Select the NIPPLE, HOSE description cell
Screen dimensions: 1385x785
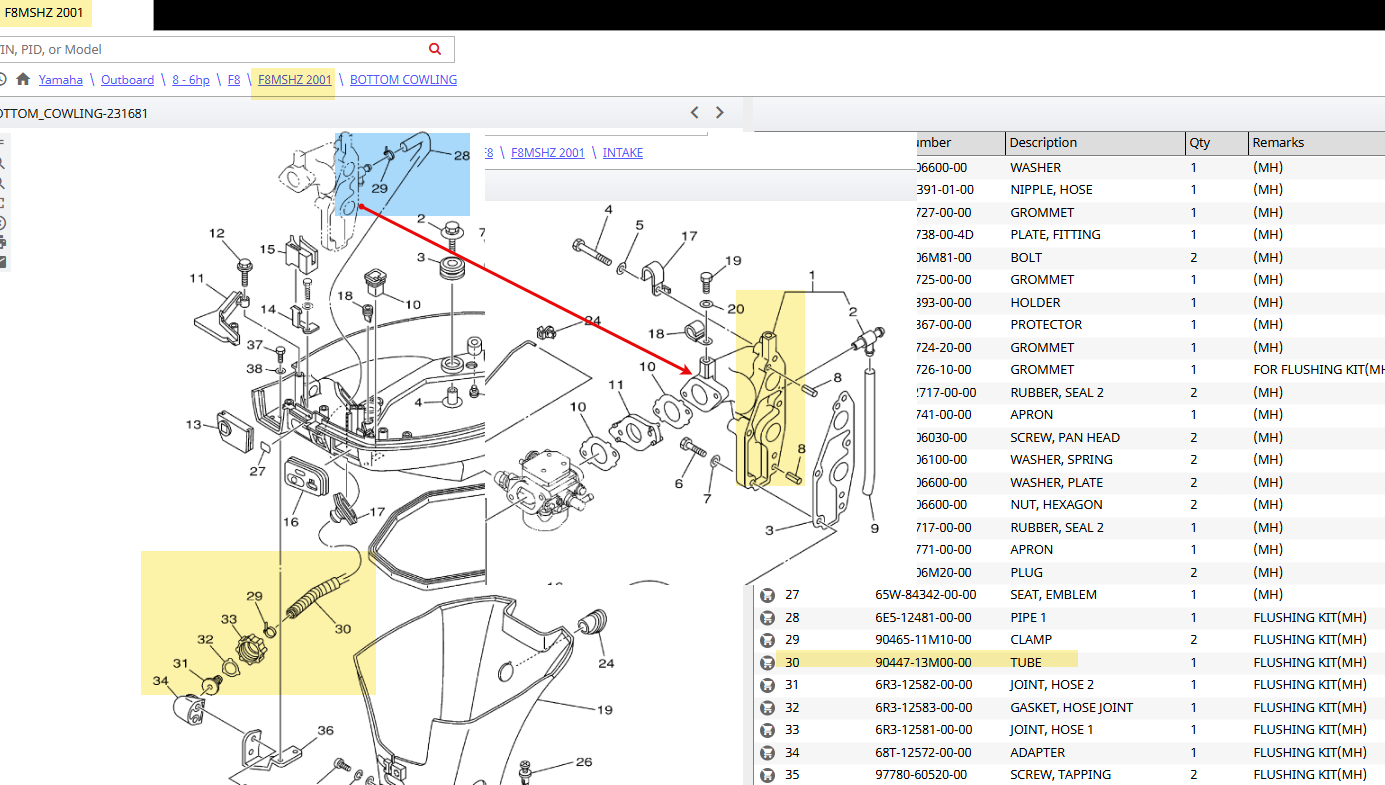(1051, 189)
